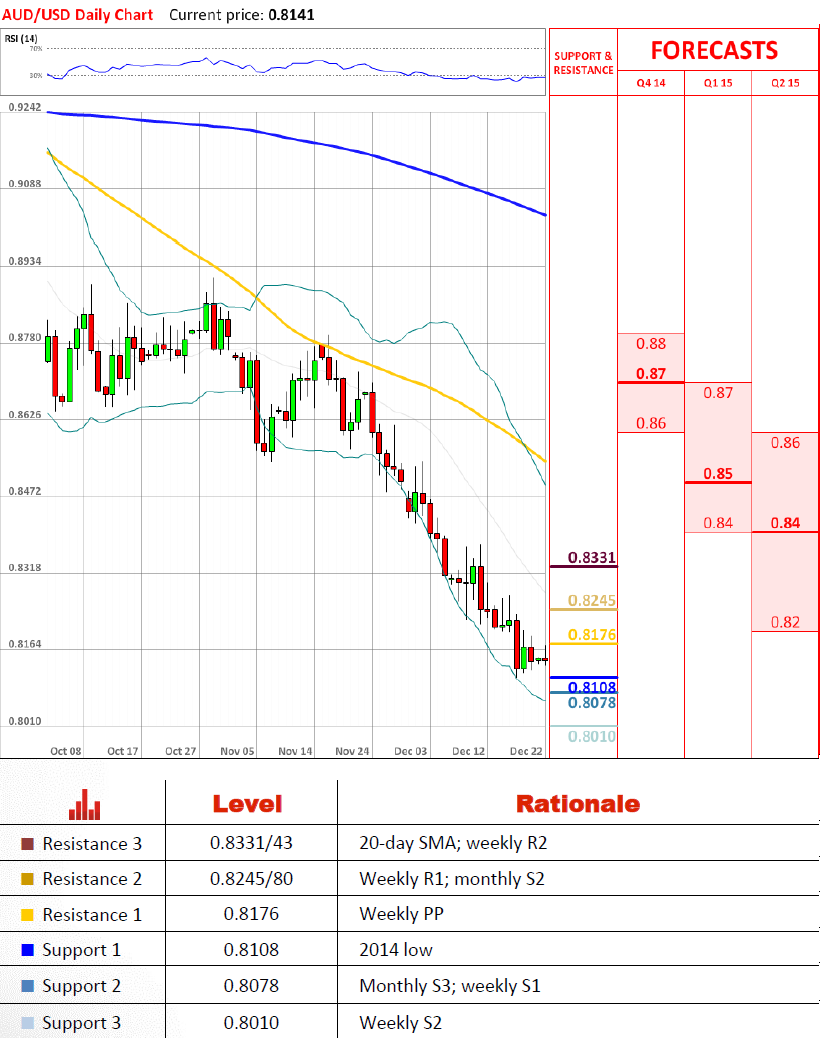Click rationale 'Monthly S3; weekly S1'

click(450, 986)
